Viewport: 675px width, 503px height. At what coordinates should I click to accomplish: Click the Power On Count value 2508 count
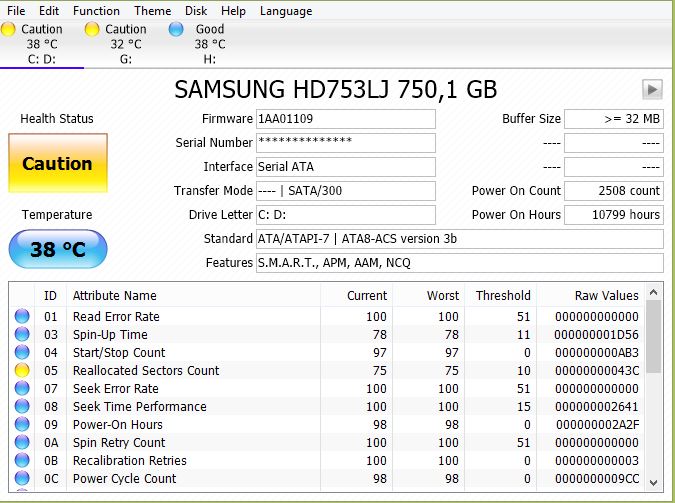(614, 191)
